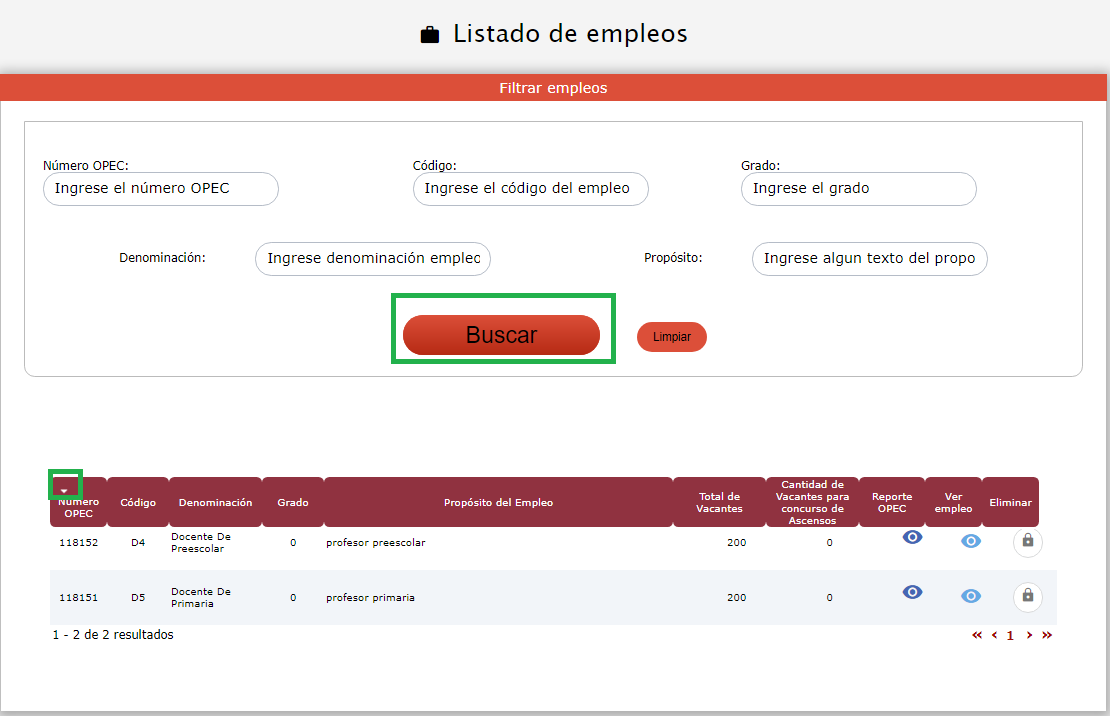The image size is (1112, 718).
Task: Go to the previous results page
Action: point(994,635)
